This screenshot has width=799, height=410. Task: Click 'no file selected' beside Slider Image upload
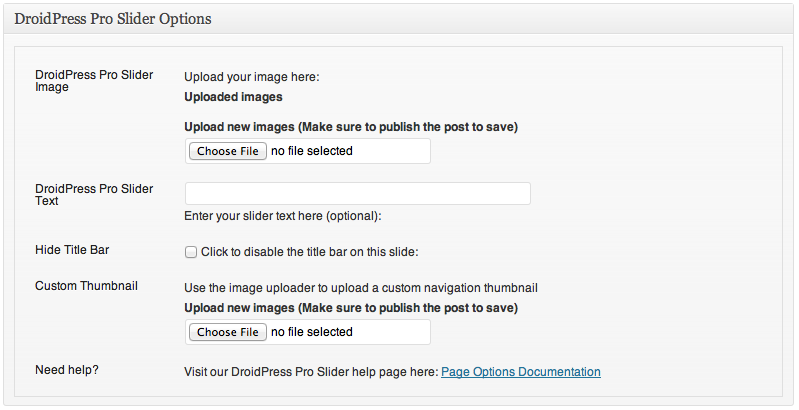pos(312,151)
